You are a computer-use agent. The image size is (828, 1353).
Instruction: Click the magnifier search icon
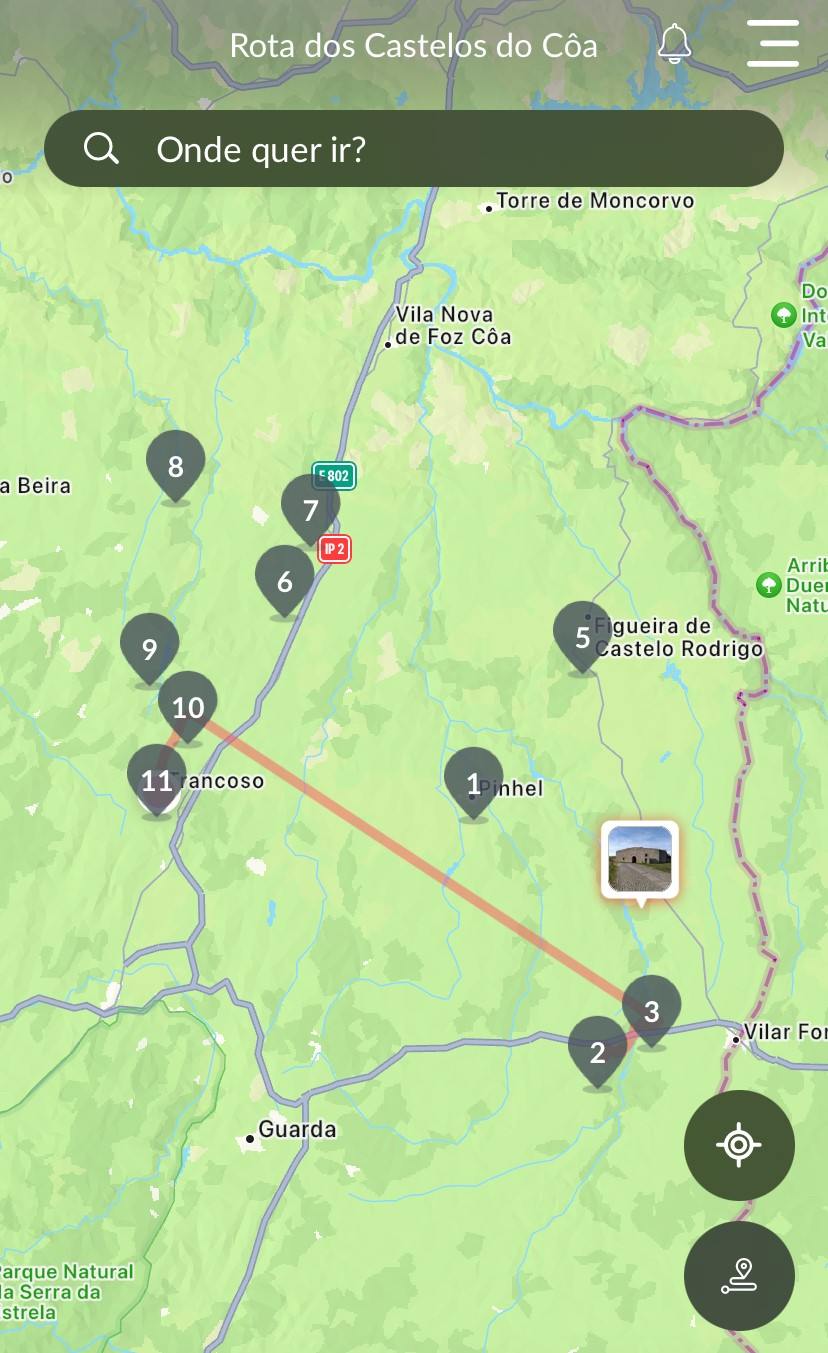coord(101,149)
